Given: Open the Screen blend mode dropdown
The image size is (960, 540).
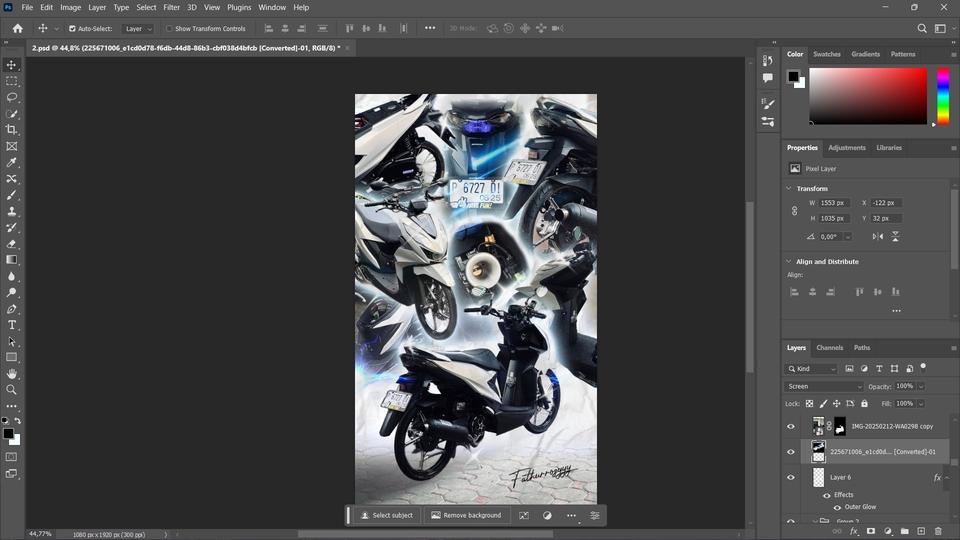Looking at the screenshot, I should coord(824,386).
